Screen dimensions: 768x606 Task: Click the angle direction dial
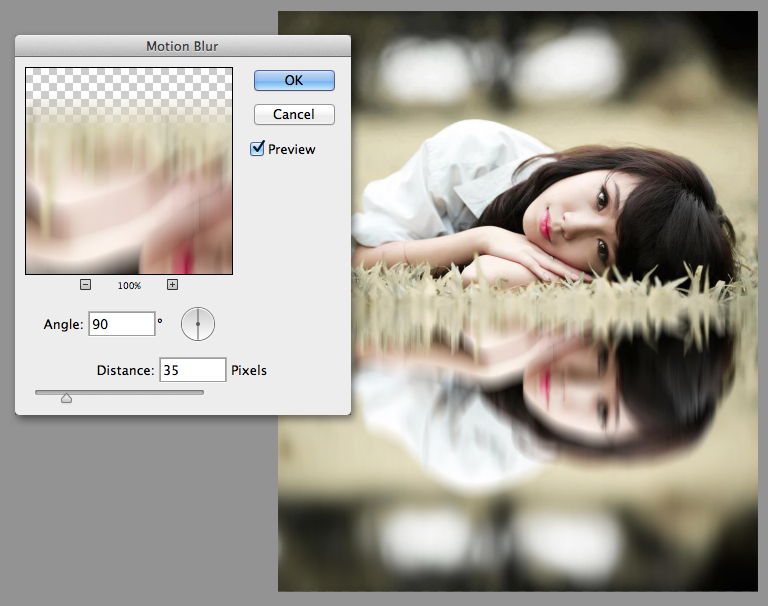[198, 324]
